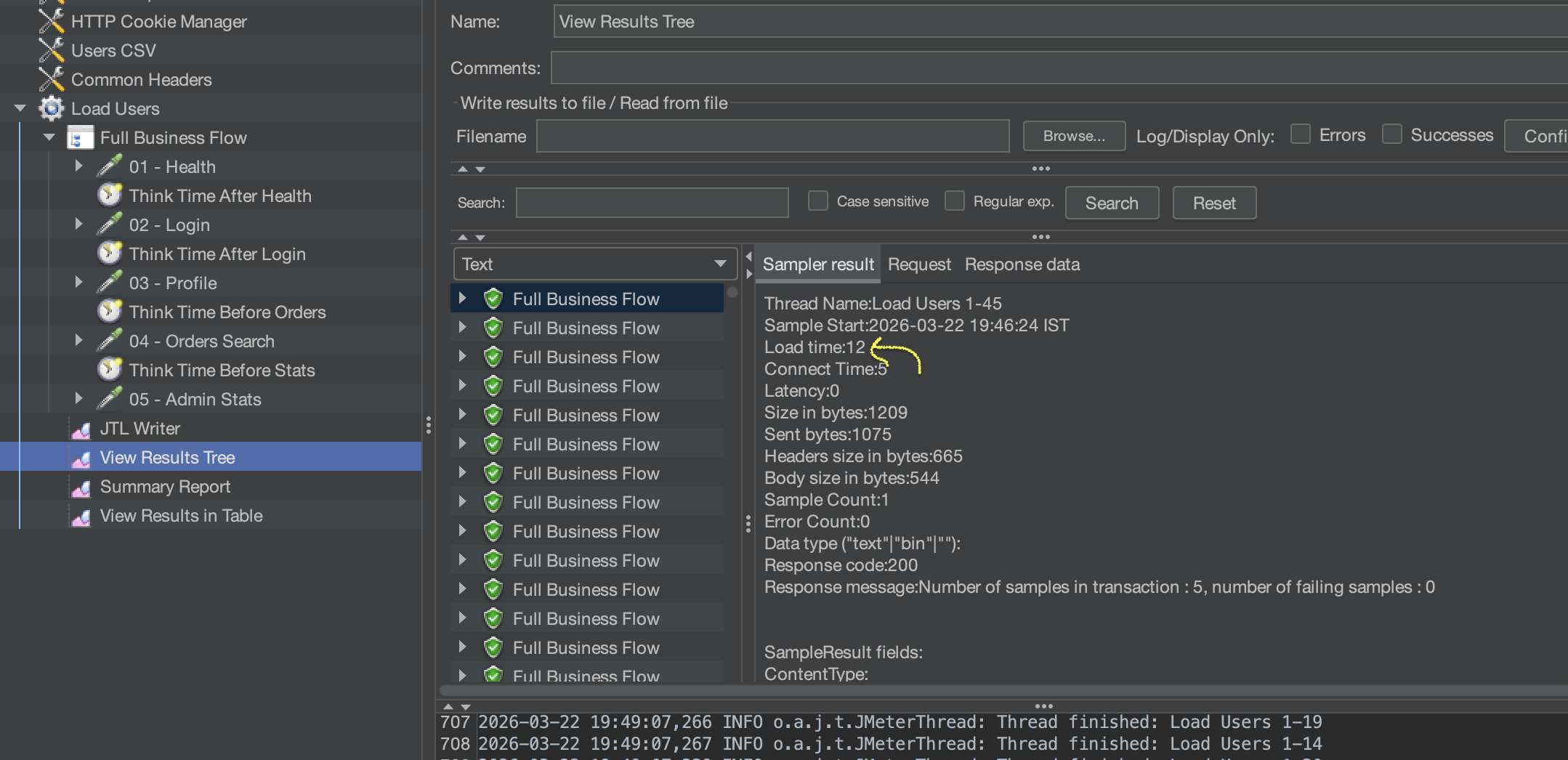Screen dimensions: 1568x760
Task: Collapse the Load Users thread group
Action: (x=20, y=108)
